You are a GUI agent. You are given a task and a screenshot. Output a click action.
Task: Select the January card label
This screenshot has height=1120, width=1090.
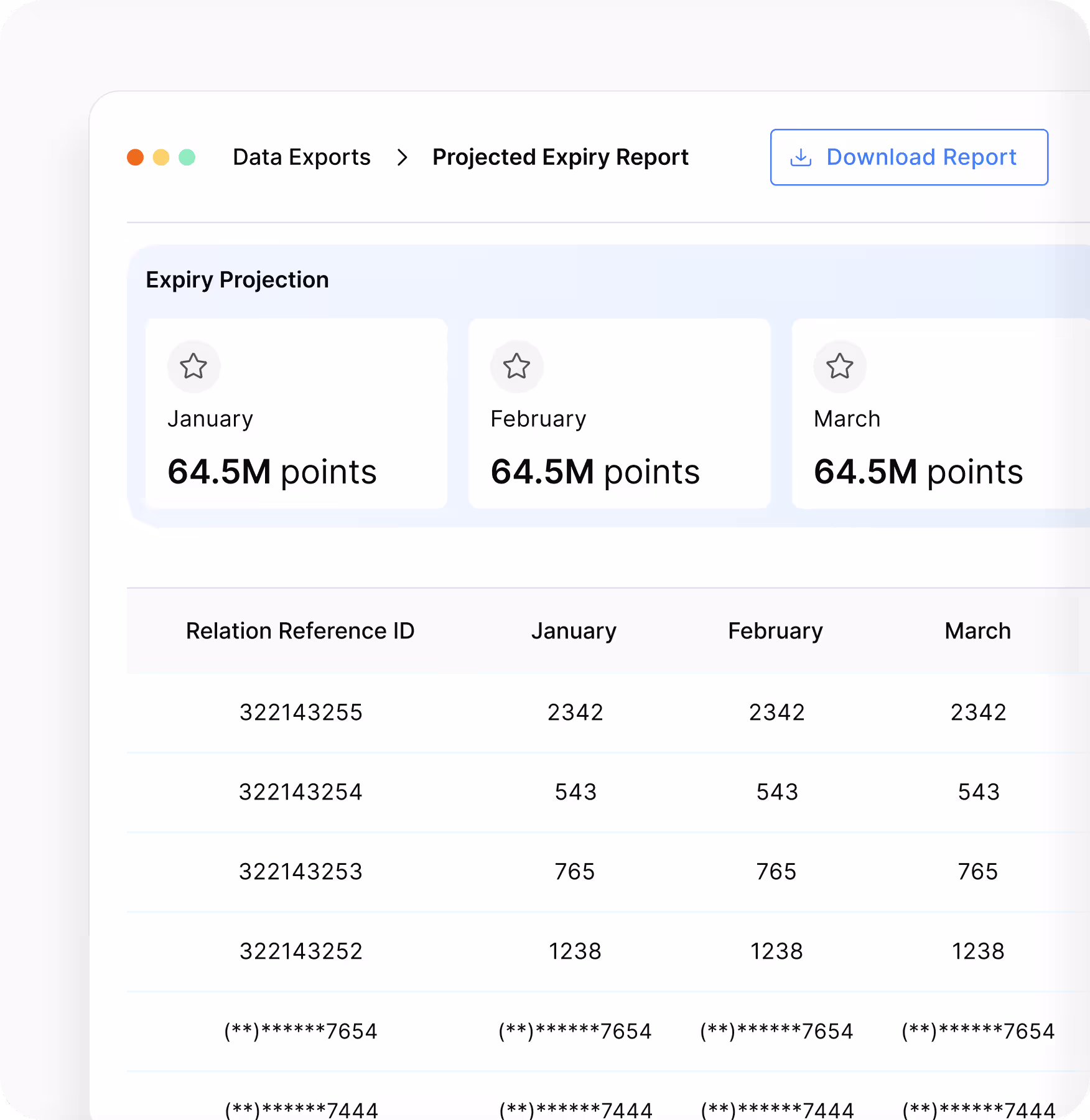click(x=210, y=419)
